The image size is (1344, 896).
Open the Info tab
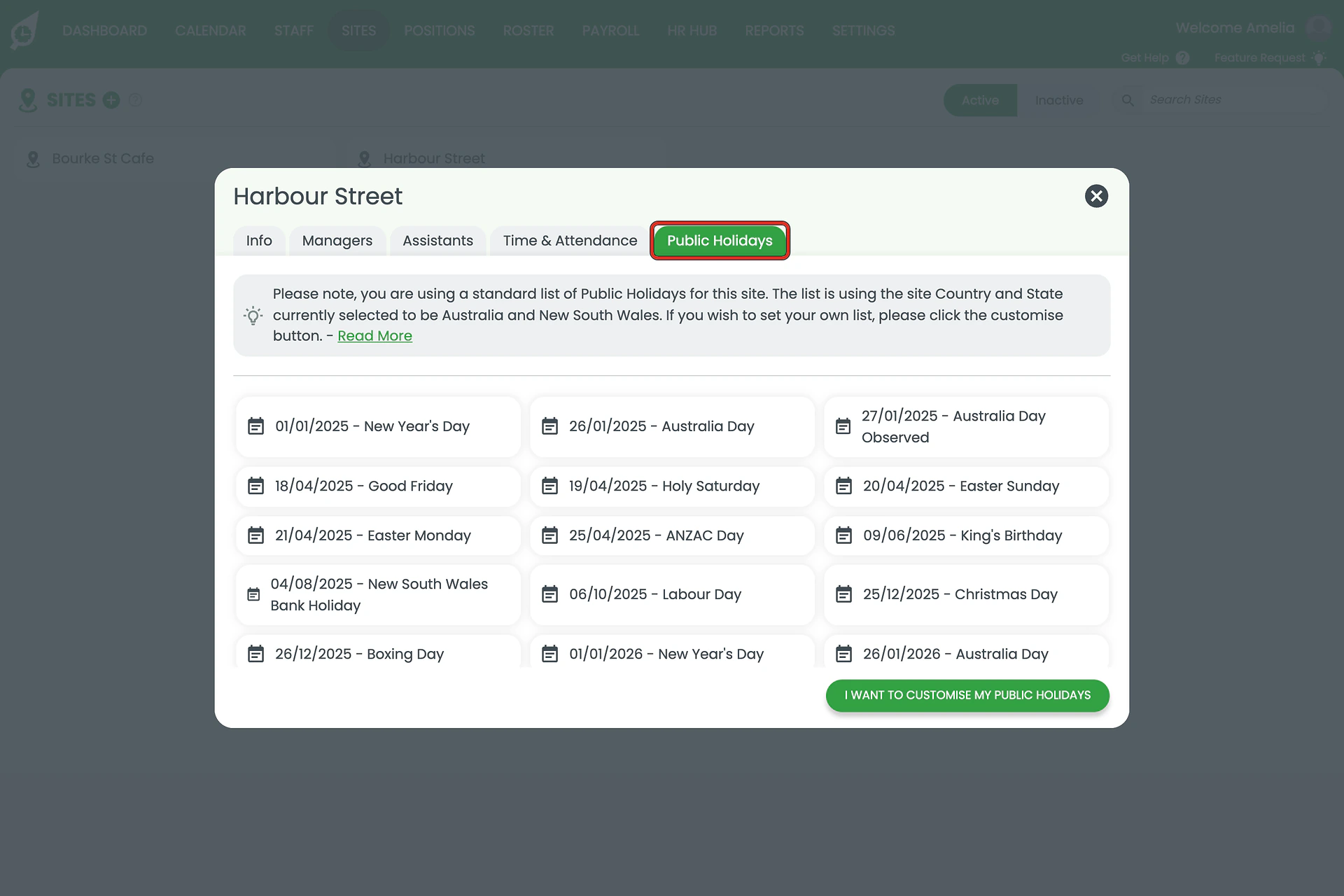coord(259,241)
